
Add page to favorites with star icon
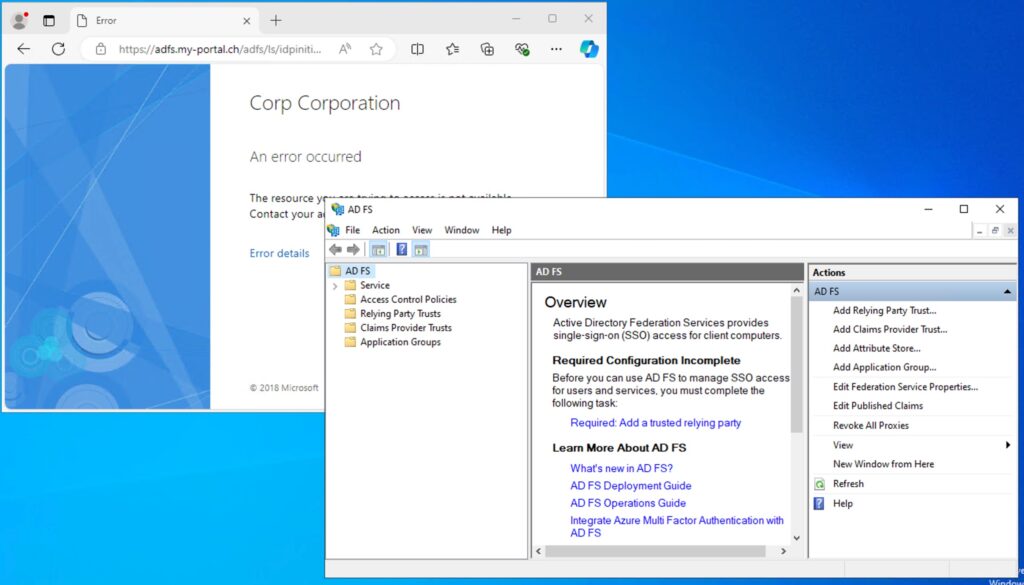tap(376, 49)
